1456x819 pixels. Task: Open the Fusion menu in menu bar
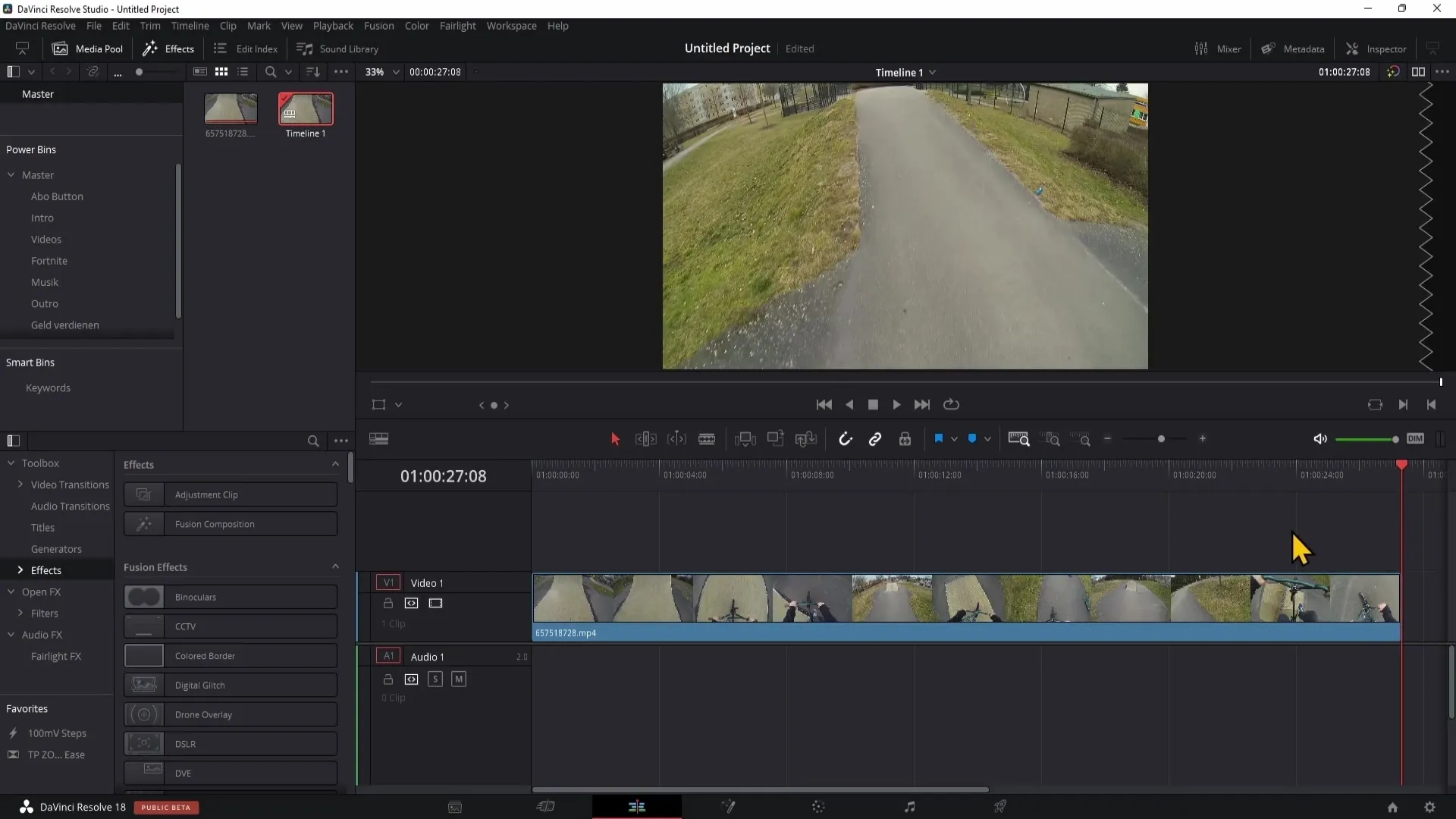[x=380, y=26]
